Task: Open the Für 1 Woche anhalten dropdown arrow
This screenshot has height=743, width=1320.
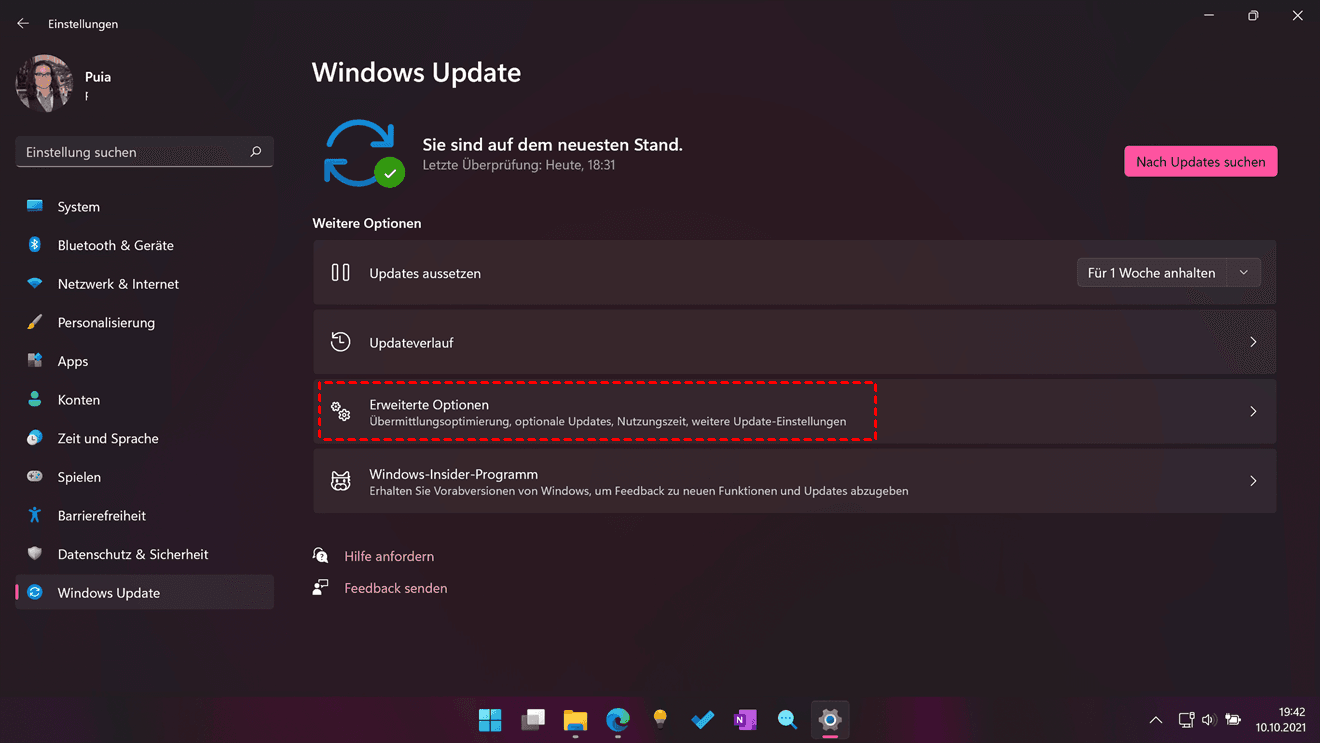Action: [x=1244, y=272]
